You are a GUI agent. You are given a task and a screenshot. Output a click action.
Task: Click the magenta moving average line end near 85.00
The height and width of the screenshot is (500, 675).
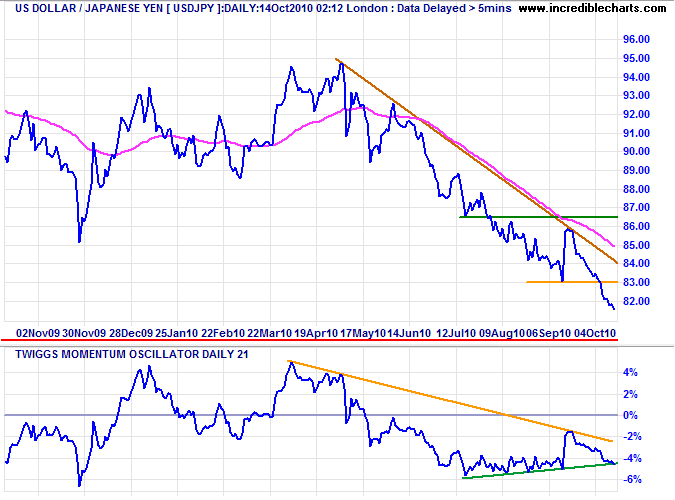click(x=613, y=246)
